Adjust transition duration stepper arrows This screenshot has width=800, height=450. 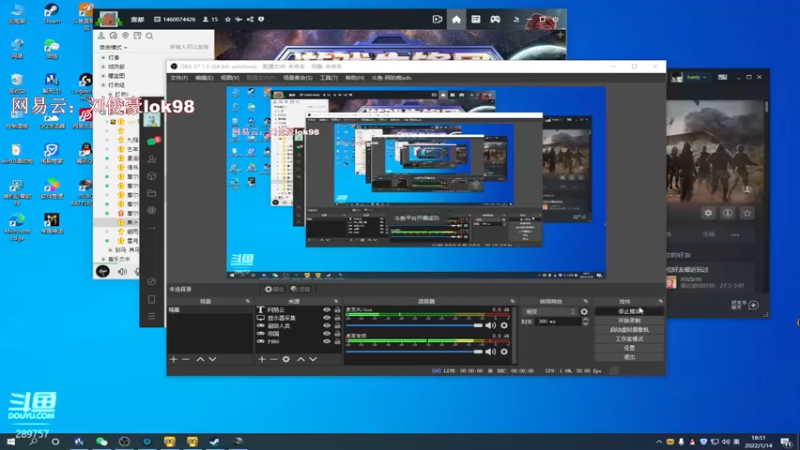[x=585, y=321]
